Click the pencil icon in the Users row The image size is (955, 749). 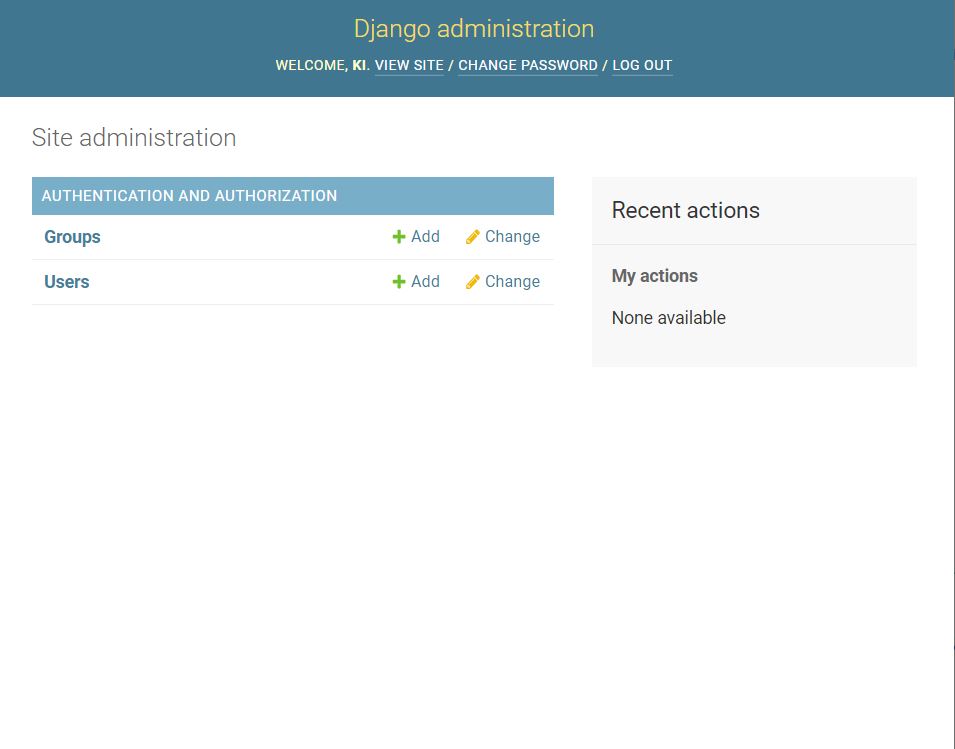473,282
